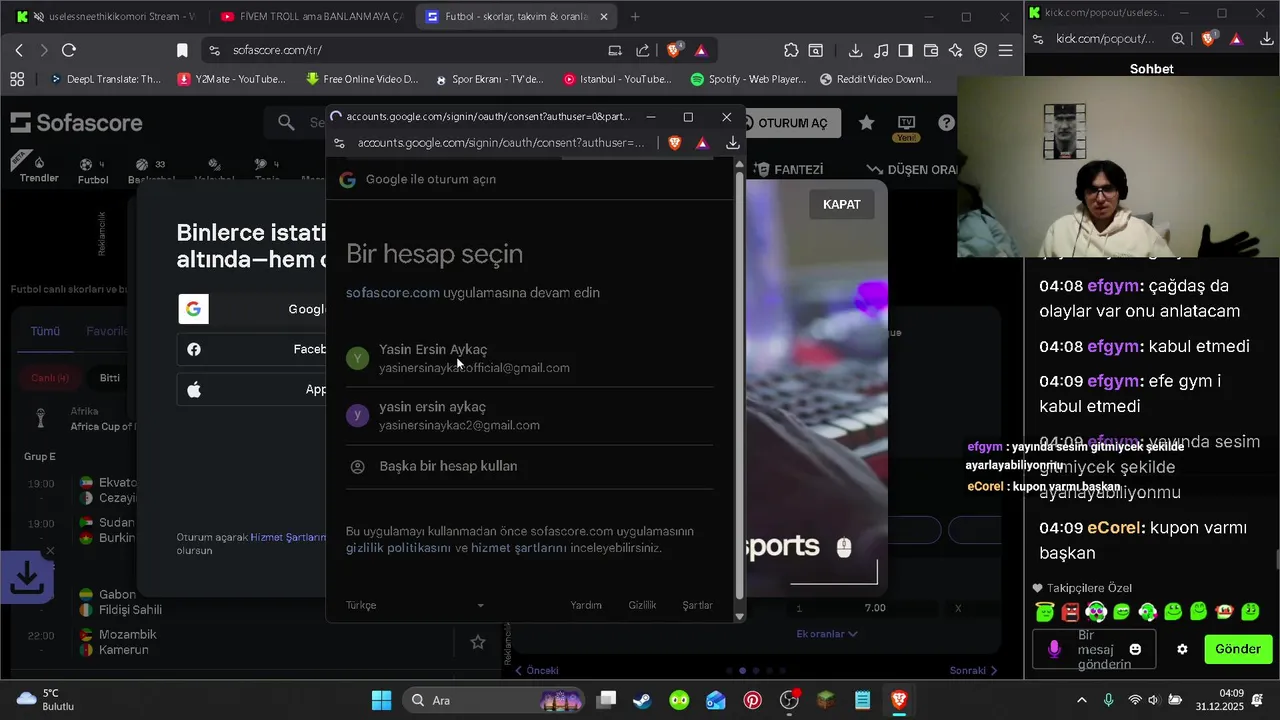
Task: Open the gizlilik politikasını link
Action: pyautogui.click(x=398, y=548)
